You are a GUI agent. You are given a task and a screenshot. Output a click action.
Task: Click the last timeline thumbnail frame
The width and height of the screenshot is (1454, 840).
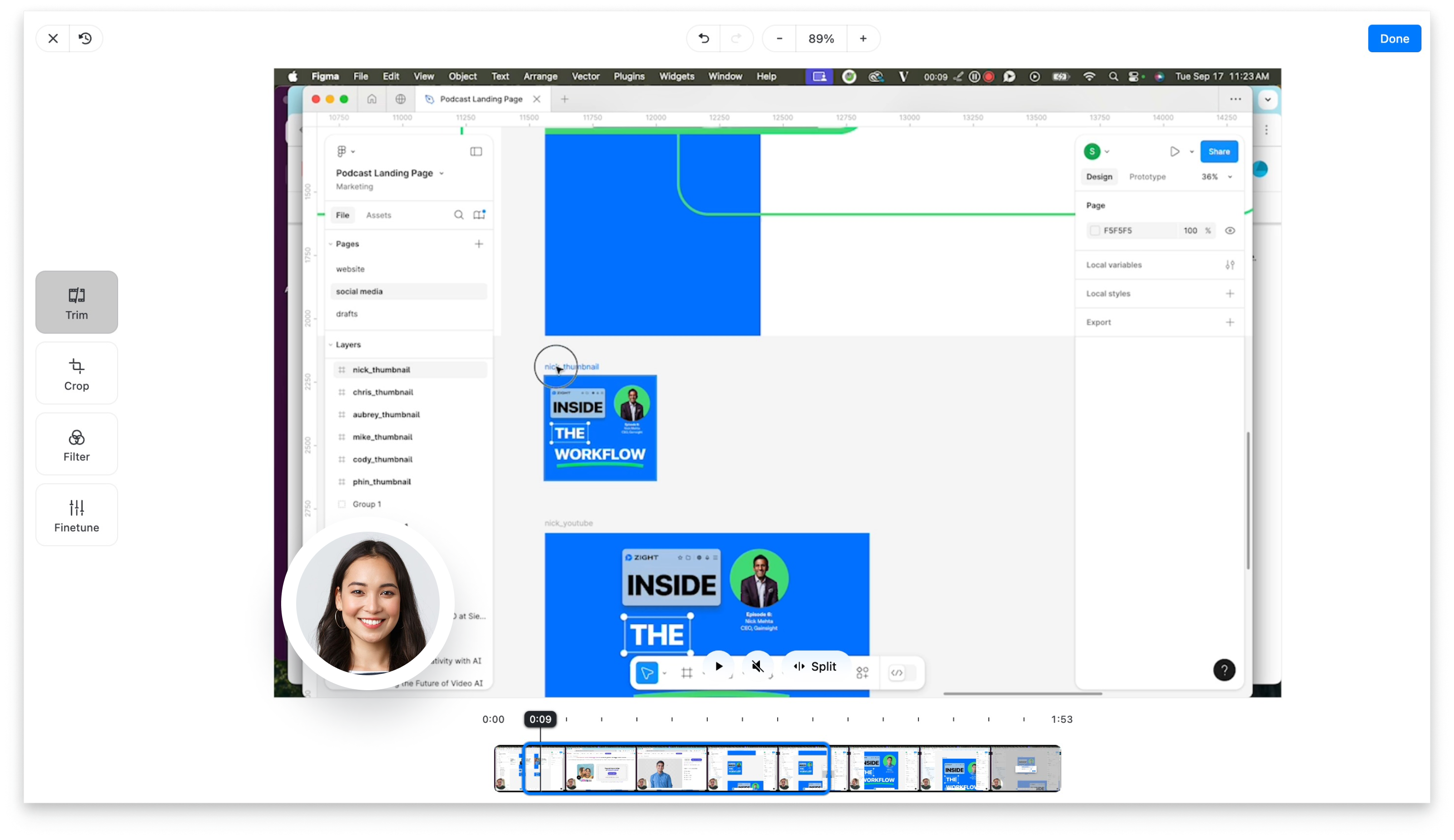pyautogui.click(x=1025, y=768)
